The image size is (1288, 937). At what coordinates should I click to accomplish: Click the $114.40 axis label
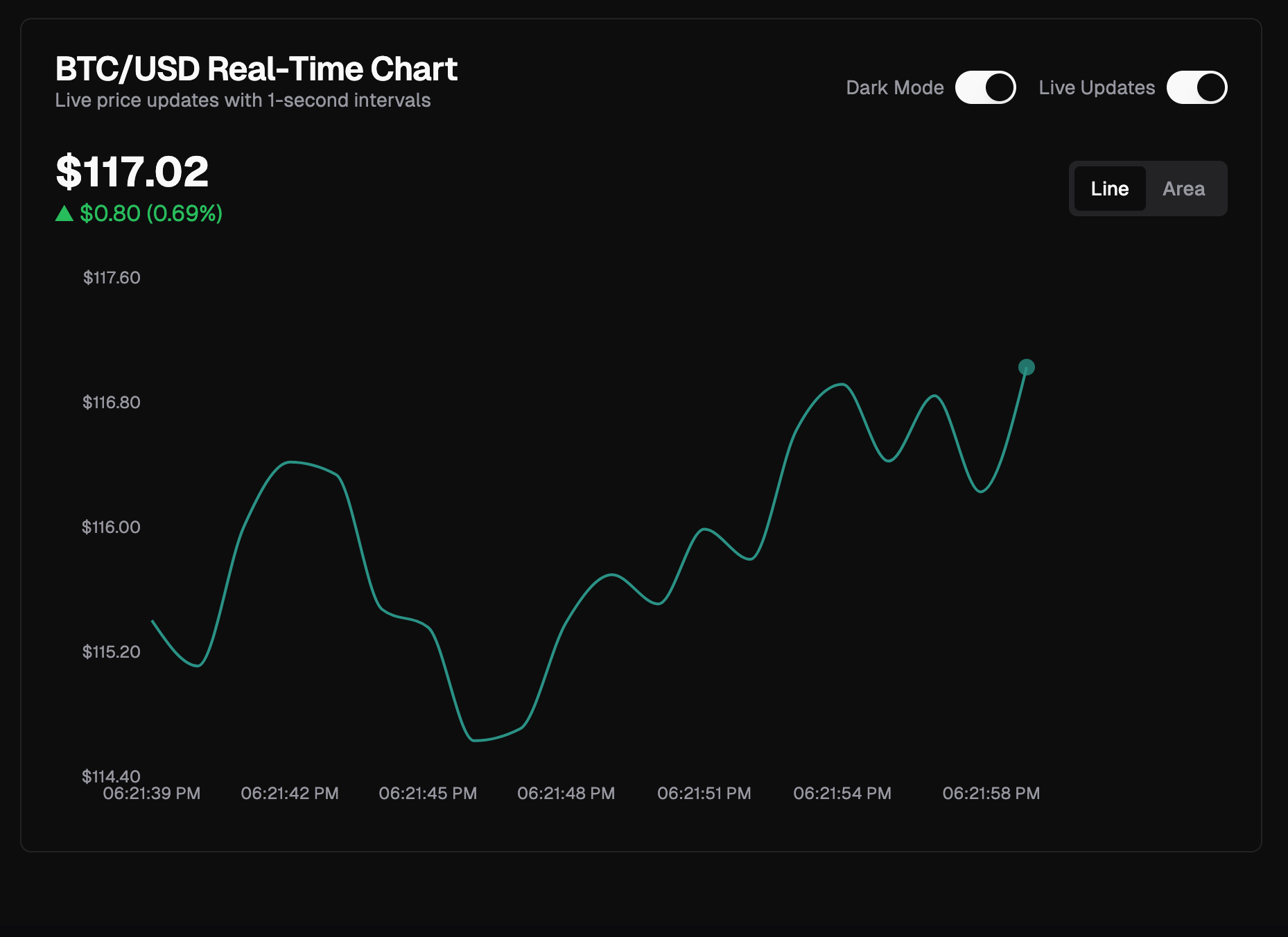(x=112, y=777)
